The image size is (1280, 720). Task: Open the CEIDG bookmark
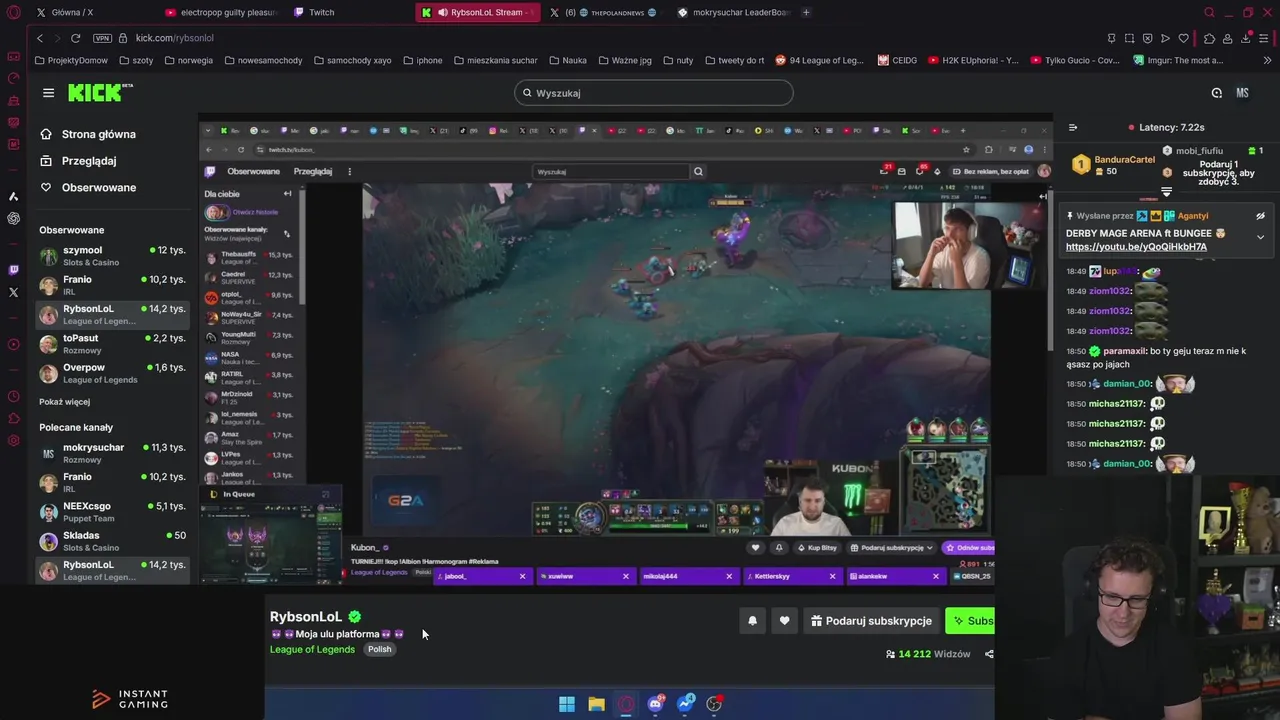tap(898, 60)
